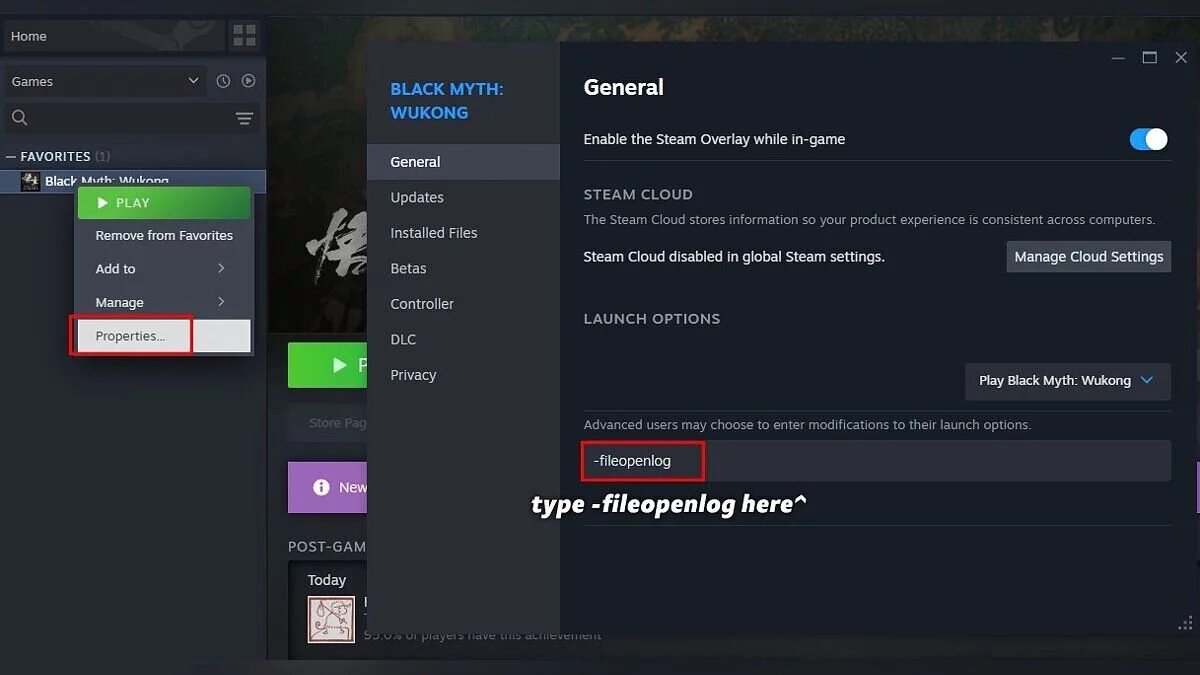Click the search magnifier icon

pyautogui.click(x=19, y=118)
